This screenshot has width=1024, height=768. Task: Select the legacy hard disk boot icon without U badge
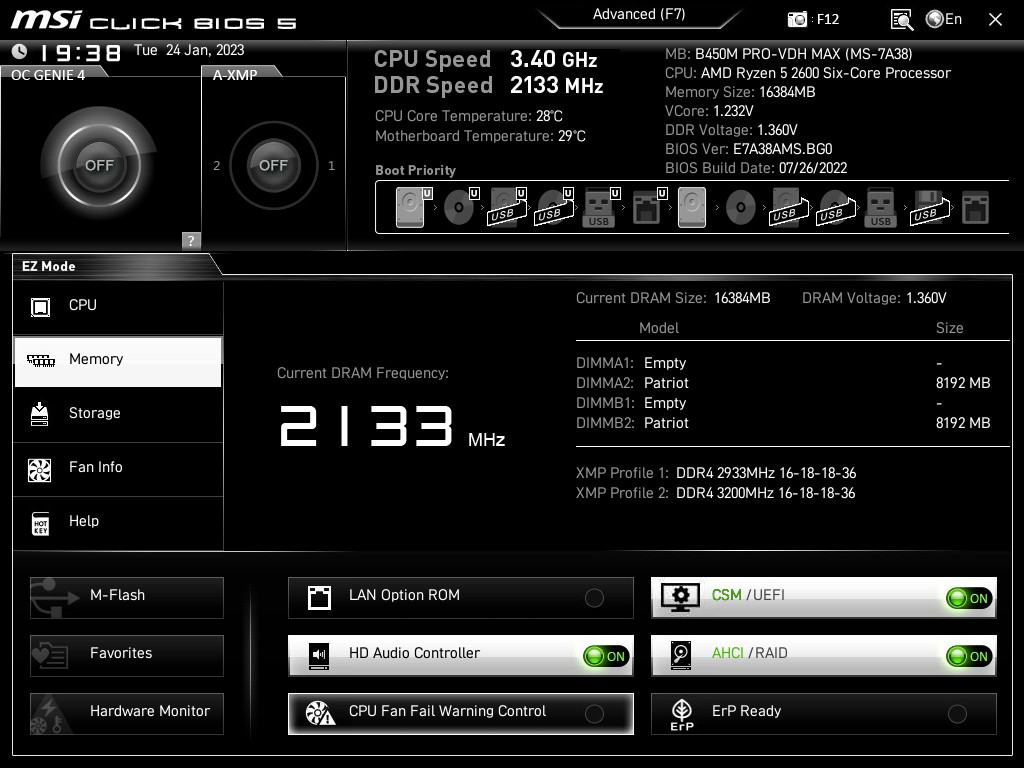(x=692, y=207)
